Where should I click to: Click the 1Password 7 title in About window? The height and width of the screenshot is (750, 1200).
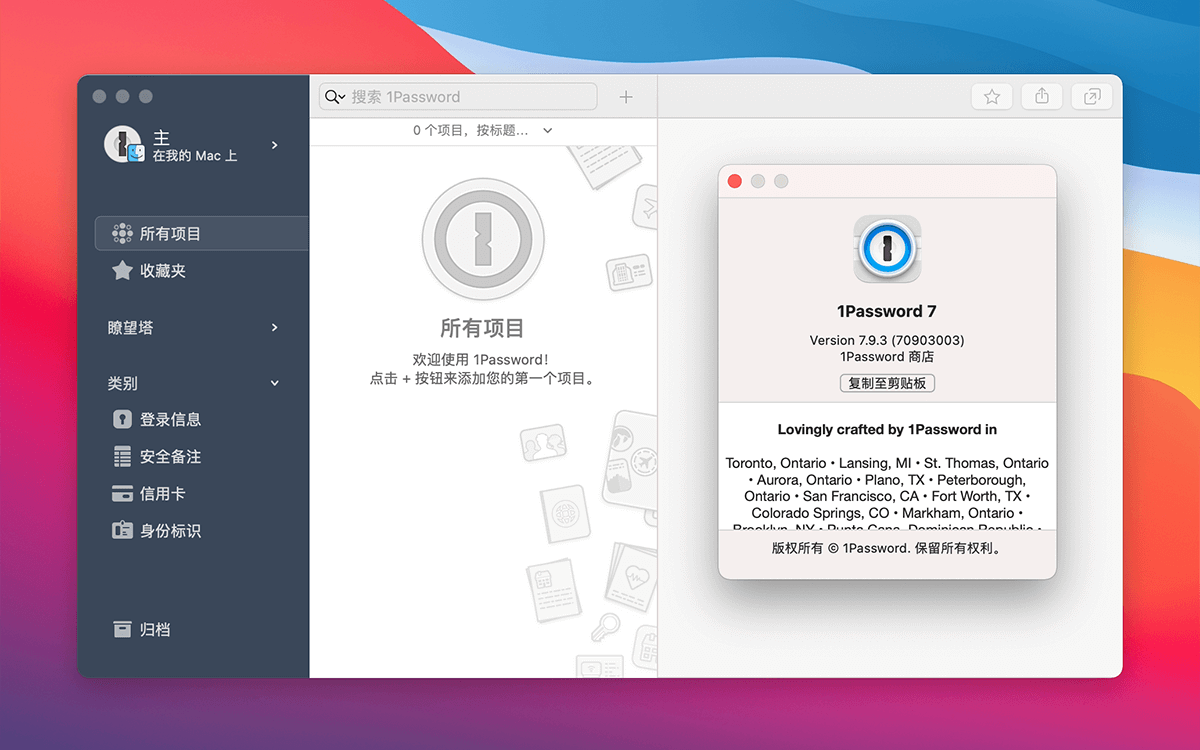887,311
